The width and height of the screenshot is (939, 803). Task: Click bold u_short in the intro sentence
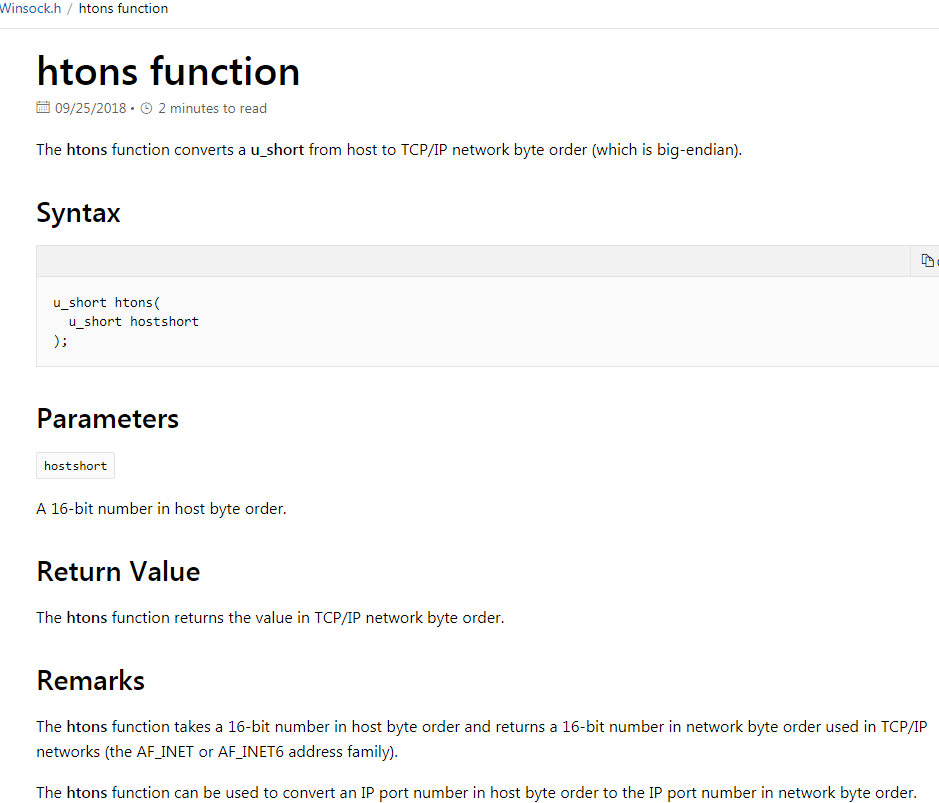tap(277, 150)
